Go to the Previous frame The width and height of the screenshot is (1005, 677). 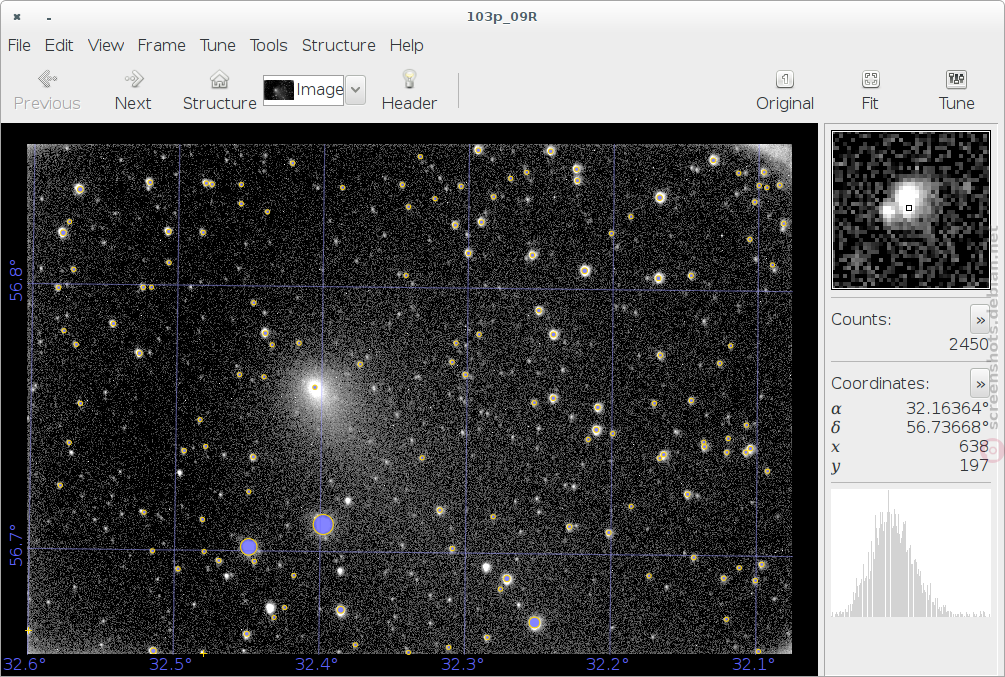pos(47,90)
